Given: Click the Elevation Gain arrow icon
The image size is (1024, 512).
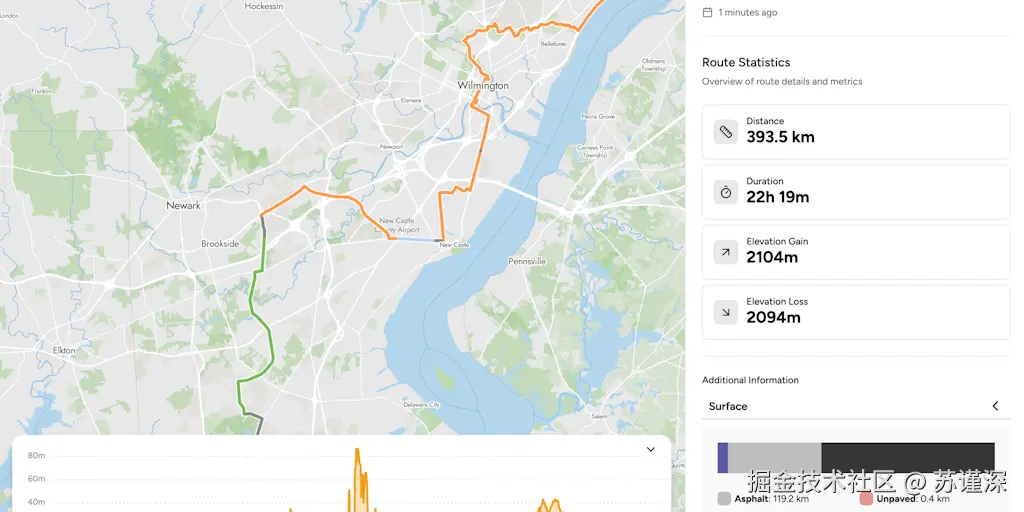Looking at the screenshot, I should click(726, 252).
